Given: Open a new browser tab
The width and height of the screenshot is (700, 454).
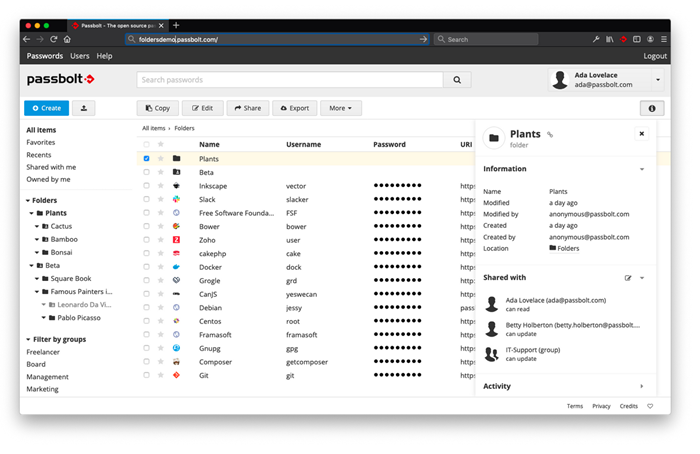Looking at the screenshot, I should pyautogui.click(x=176, y=25).
